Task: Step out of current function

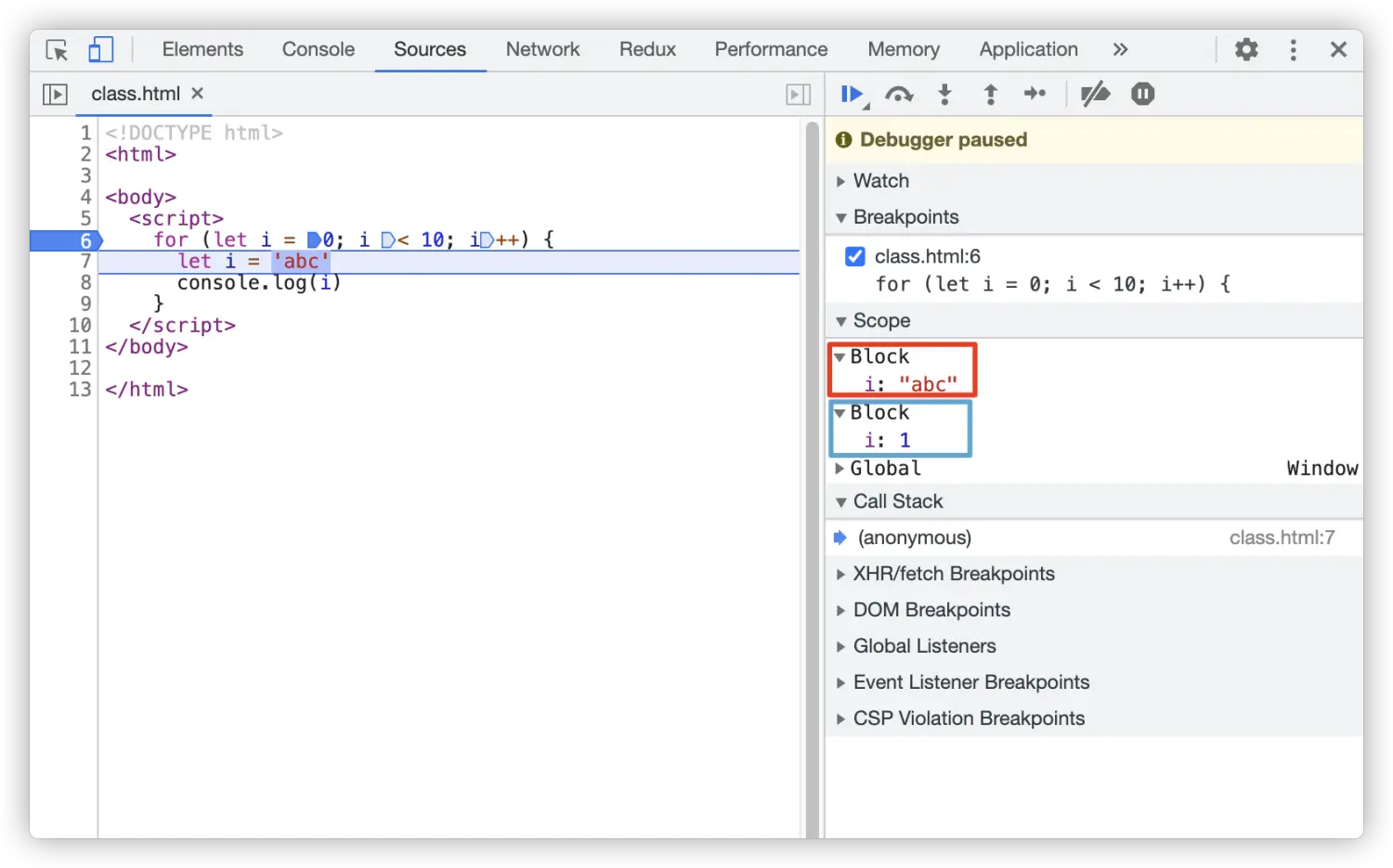Action: click(990, 94)
